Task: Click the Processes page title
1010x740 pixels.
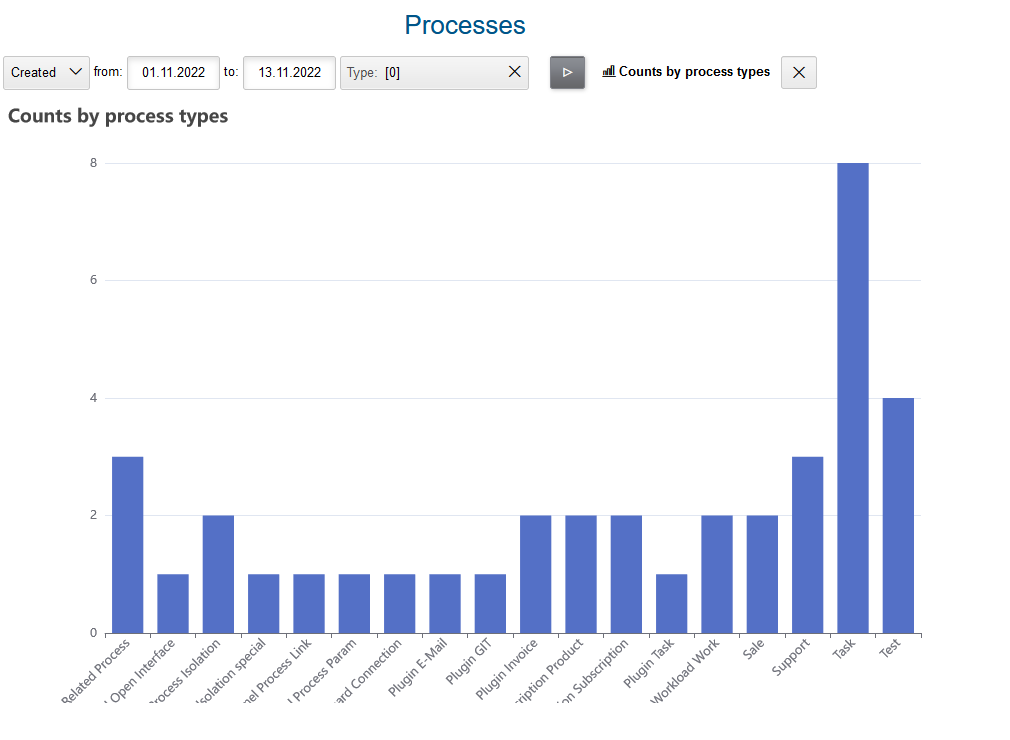Action: [465, 25]
